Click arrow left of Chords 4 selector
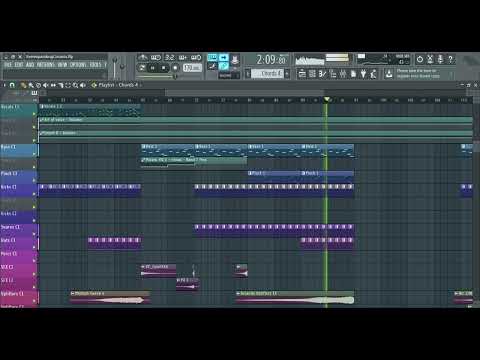Image resolution: width=480 pixels, height=360 pixels. coord(248,73)
